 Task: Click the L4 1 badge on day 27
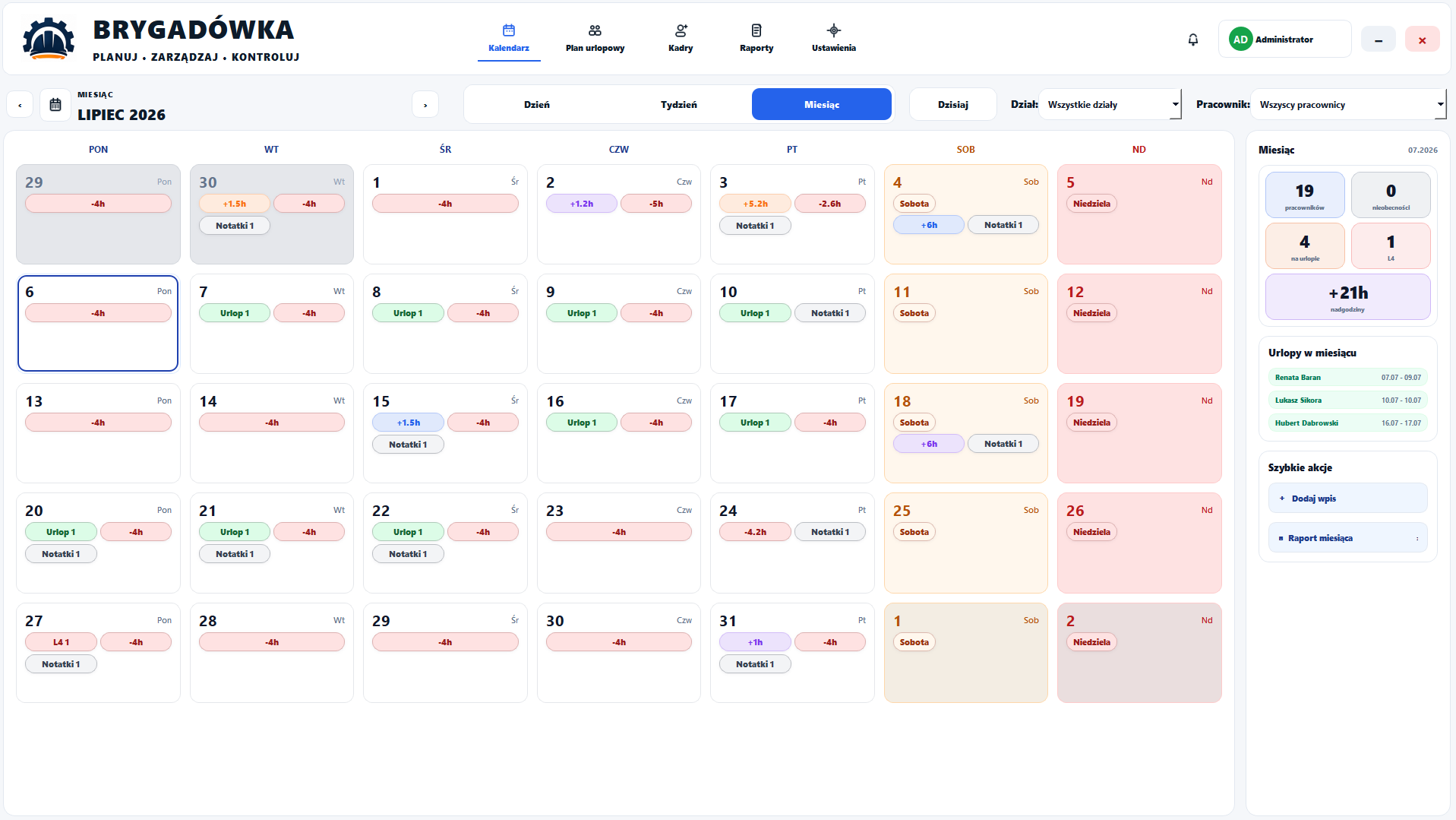coord(61,642)
